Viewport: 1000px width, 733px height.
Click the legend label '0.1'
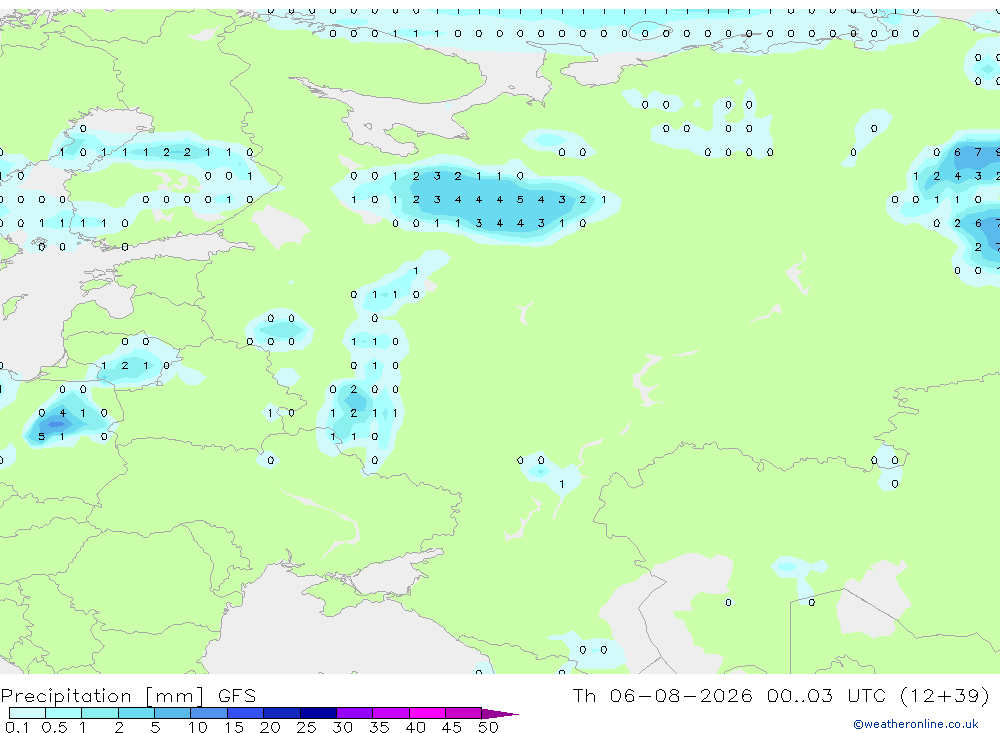[x=17, y=727]
